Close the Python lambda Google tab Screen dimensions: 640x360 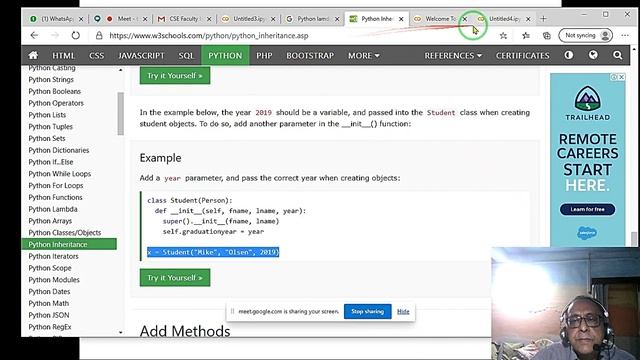tap(337, 19)
